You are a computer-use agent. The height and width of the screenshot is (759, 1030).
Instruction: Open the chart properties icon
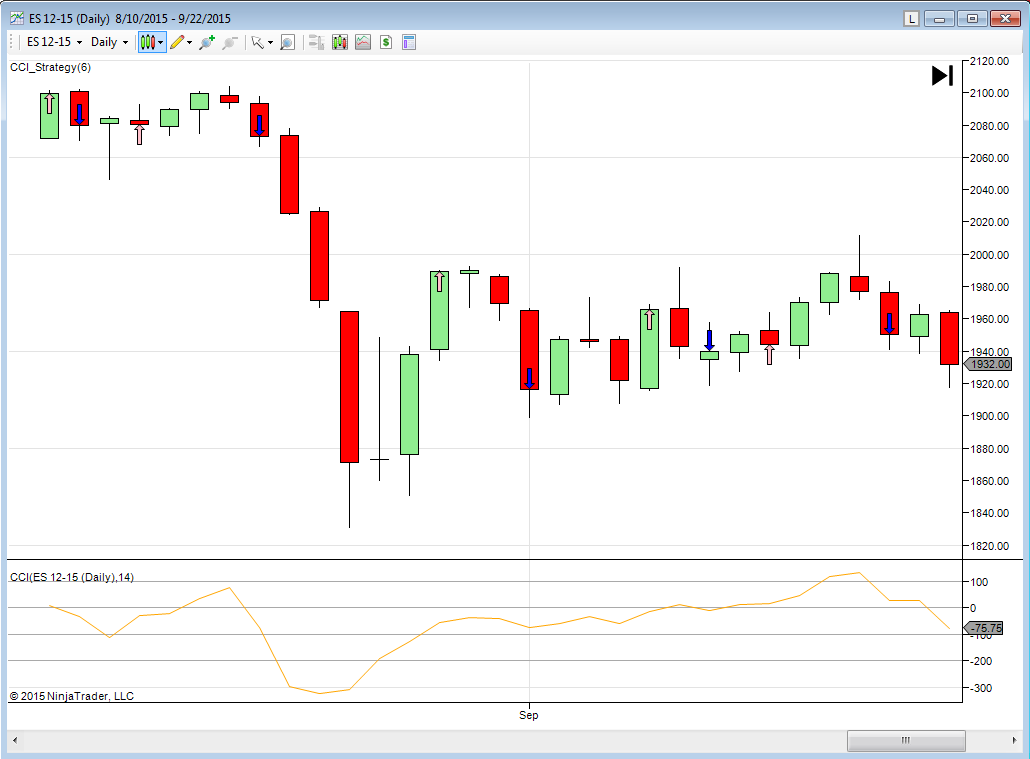coord(409,43)
